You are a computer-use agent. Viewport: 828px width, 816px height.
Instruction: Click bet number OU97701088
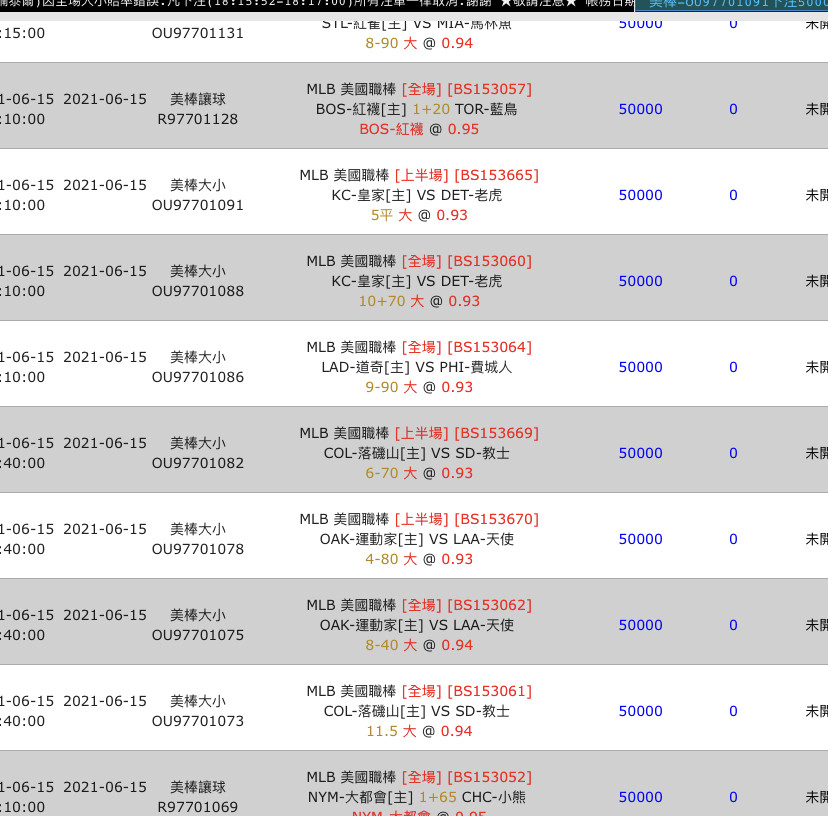coord(197,292)
